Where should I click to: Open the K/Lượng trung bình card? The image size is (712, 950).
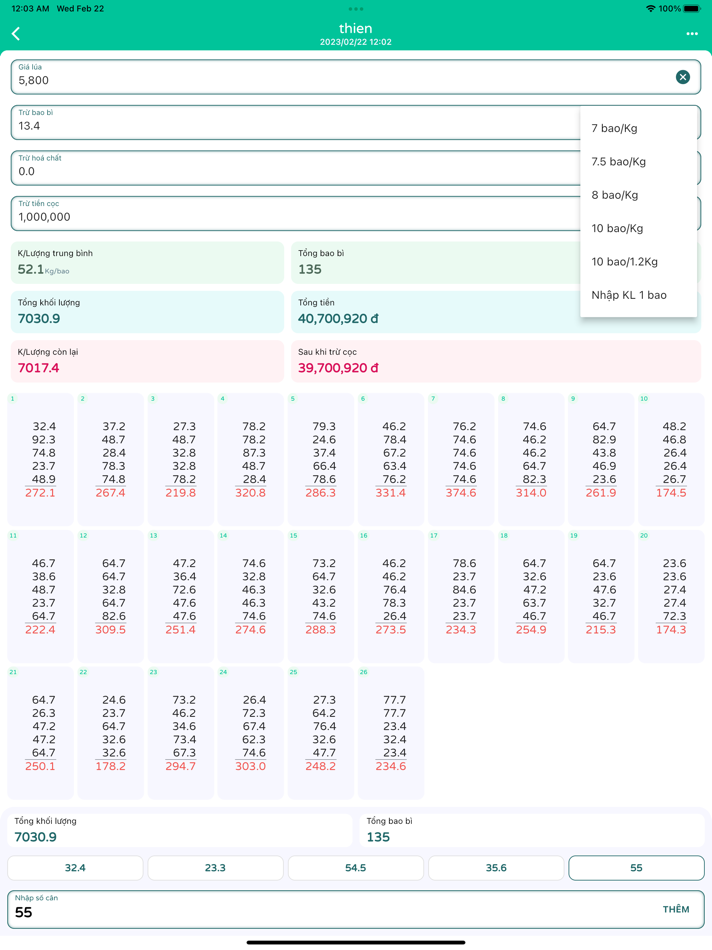(x=147, y=262)
